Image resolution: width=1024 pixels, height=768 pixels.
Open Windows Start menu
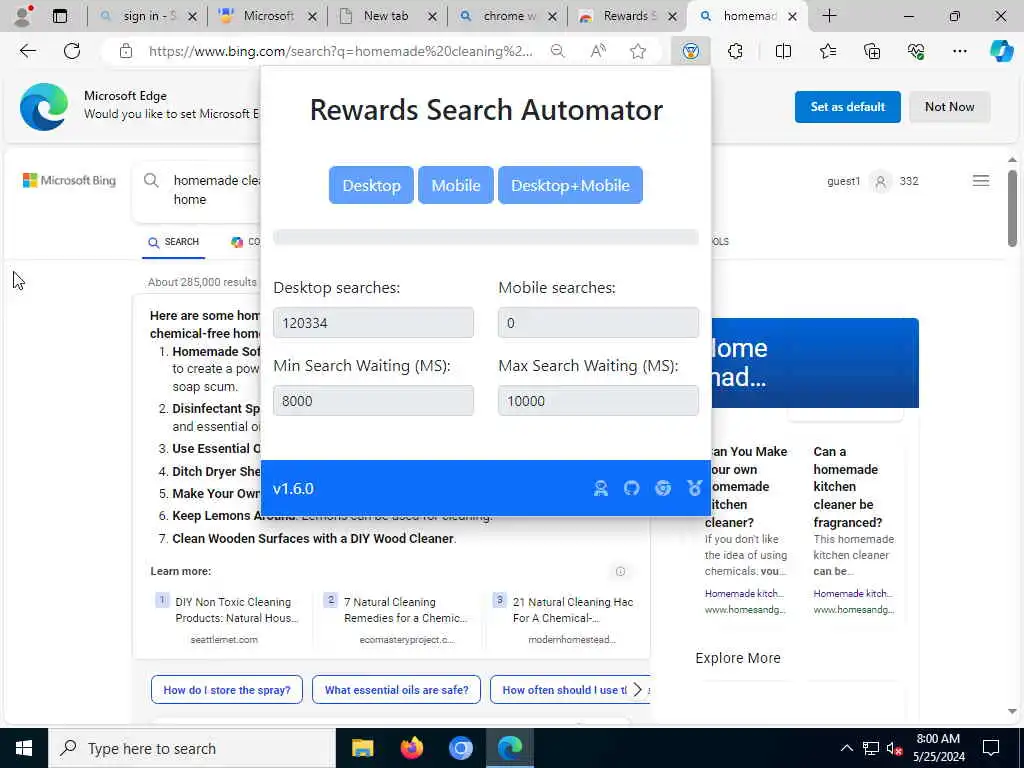tap(24, 748)
